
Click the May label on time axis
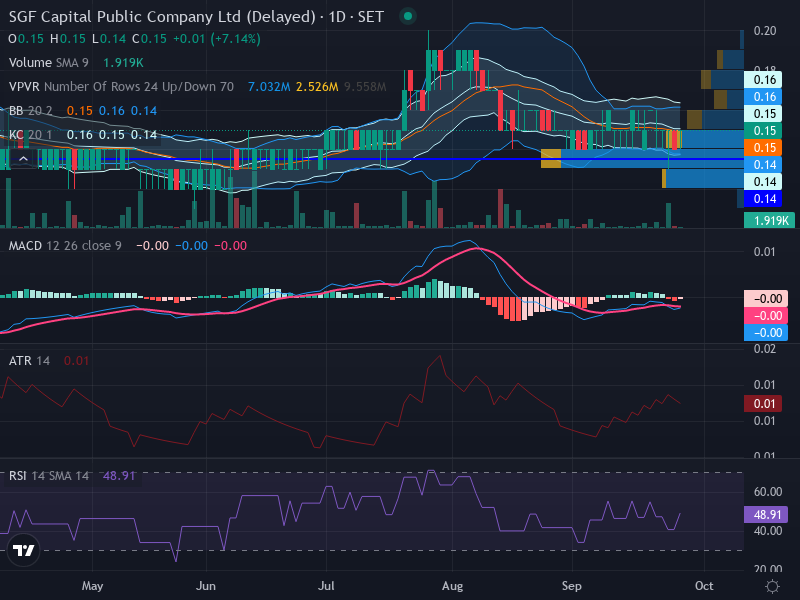coord(92,586)
